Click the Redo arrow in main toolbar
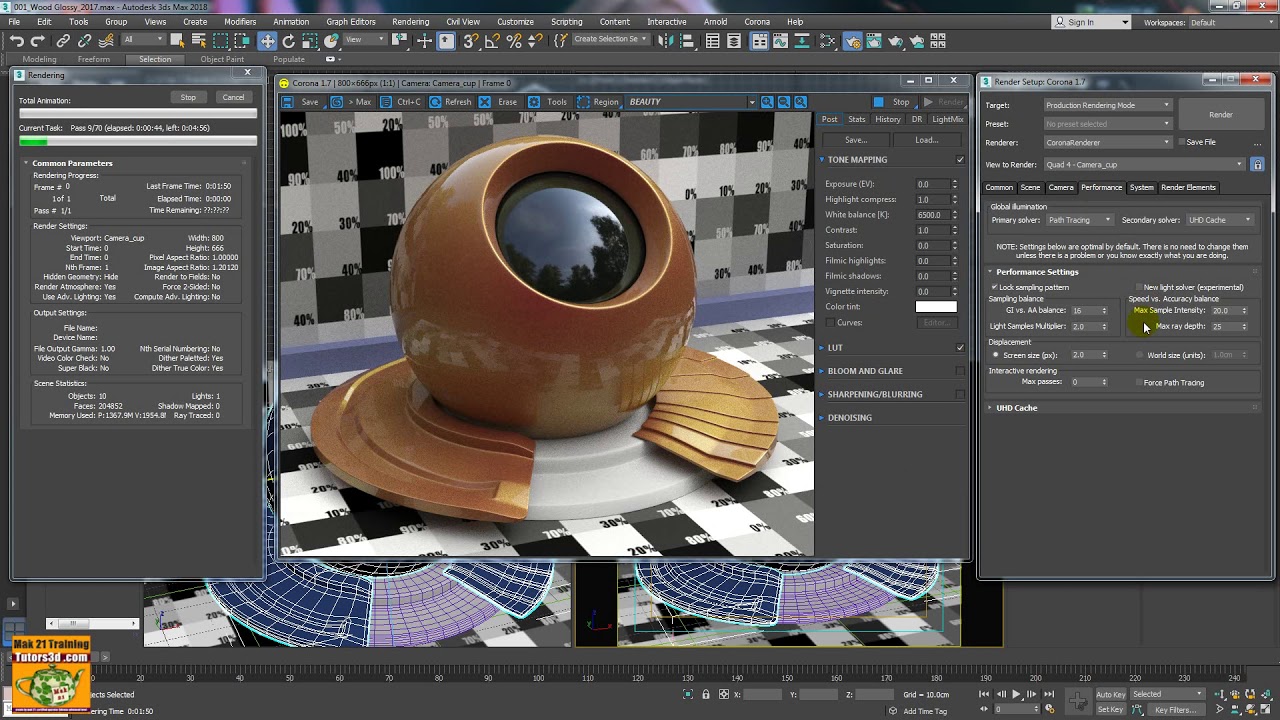Image resolution: width=1280 pixels, height=720 pixels. pos(38,41)
